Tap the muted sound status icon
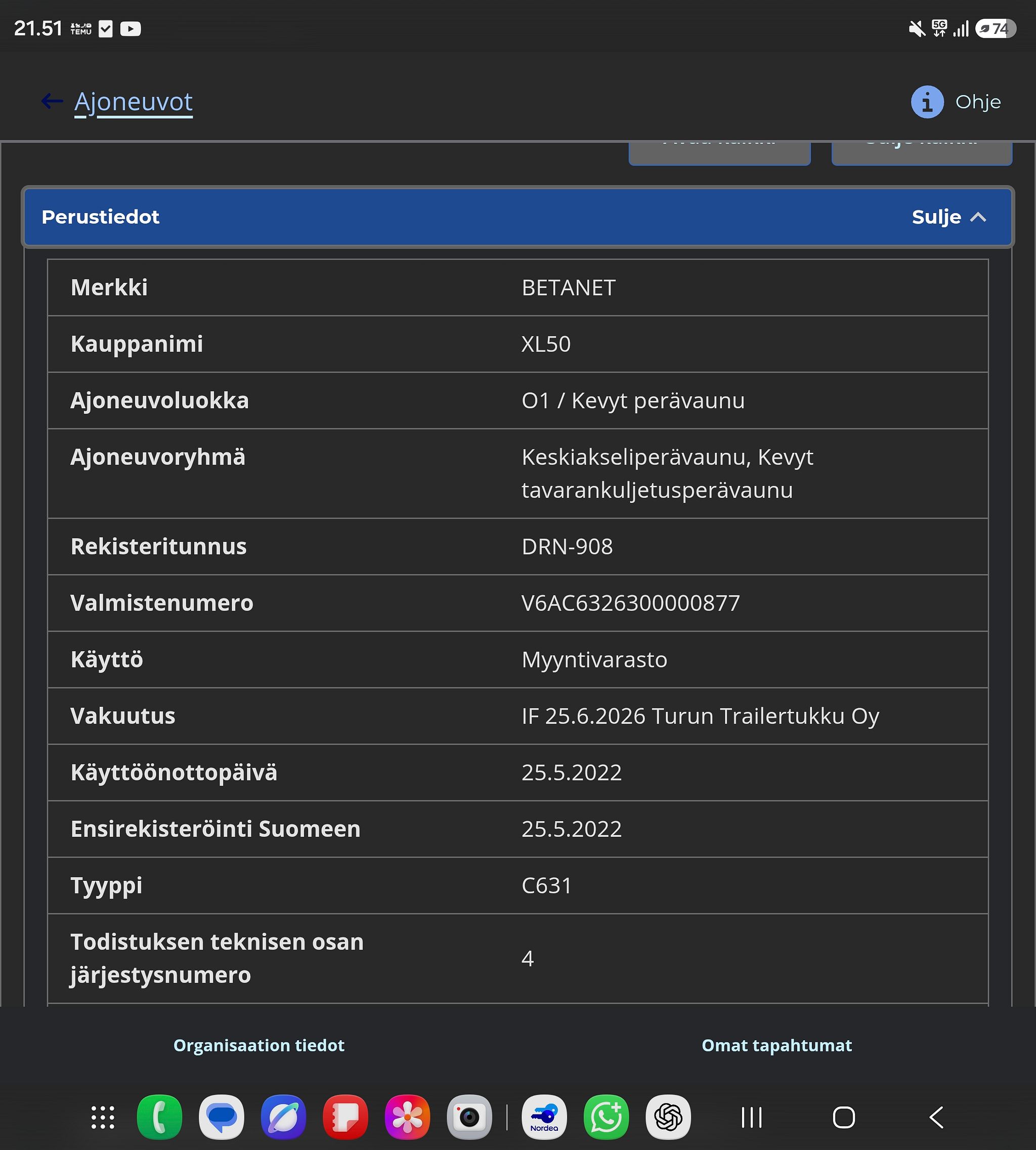1036x1150 pixels. (x=917, y=28)
